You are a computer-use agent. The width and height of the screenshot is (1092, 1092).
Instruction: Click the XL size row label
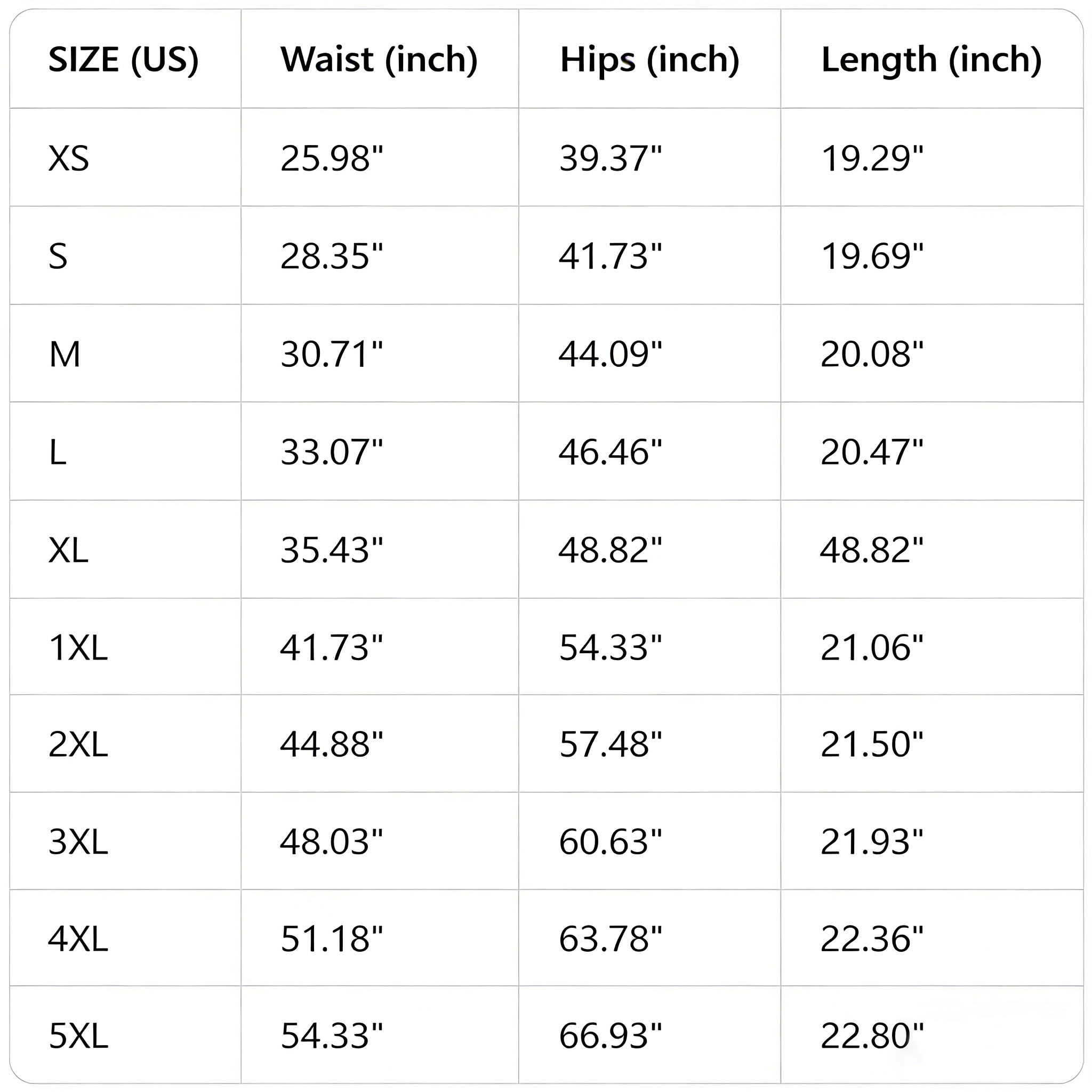point(68,549)
